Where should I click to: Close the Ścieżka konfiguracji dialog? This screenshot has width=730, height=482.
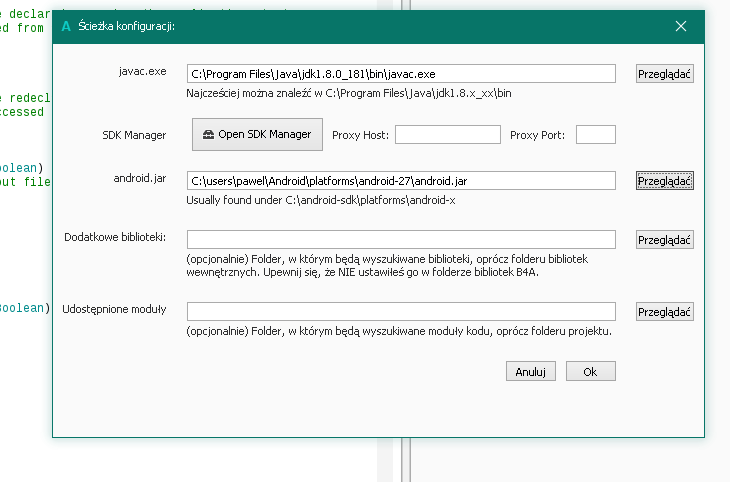pyautogui.click(x=681, y=26)
